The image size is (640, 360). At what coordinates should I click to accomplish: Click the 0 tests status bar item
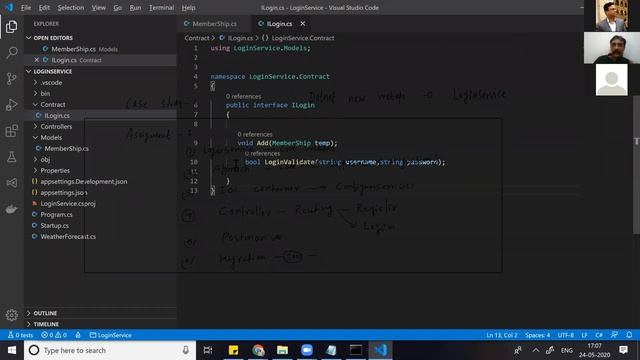click(20, 335)
